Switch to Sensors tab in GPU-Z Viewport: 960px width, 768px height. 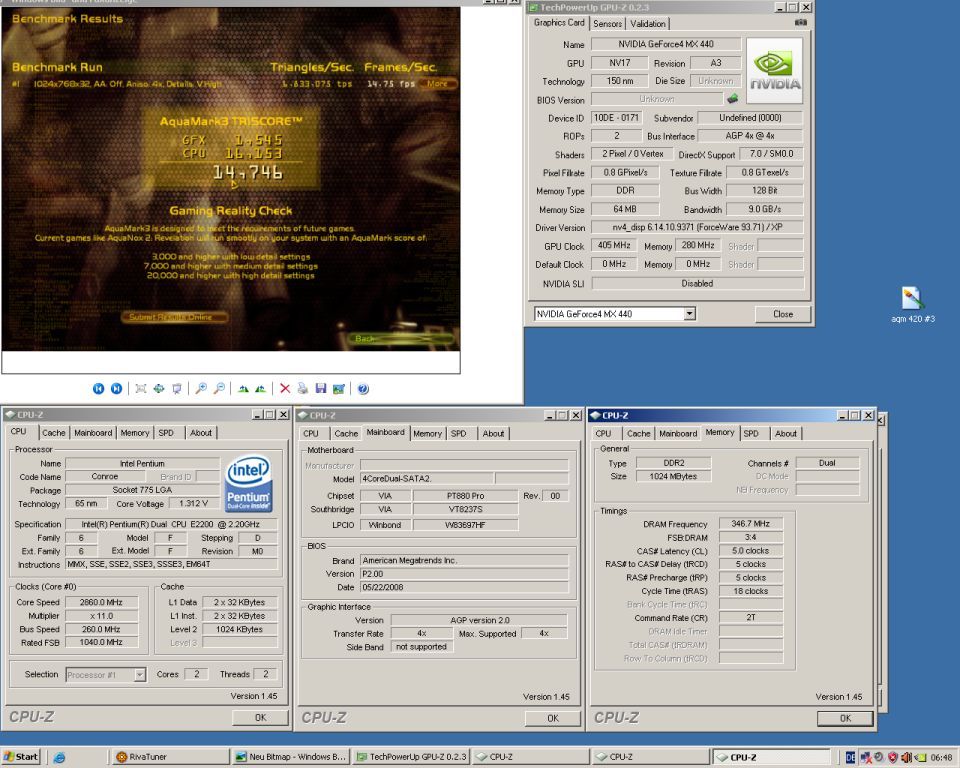click(607, 24)
